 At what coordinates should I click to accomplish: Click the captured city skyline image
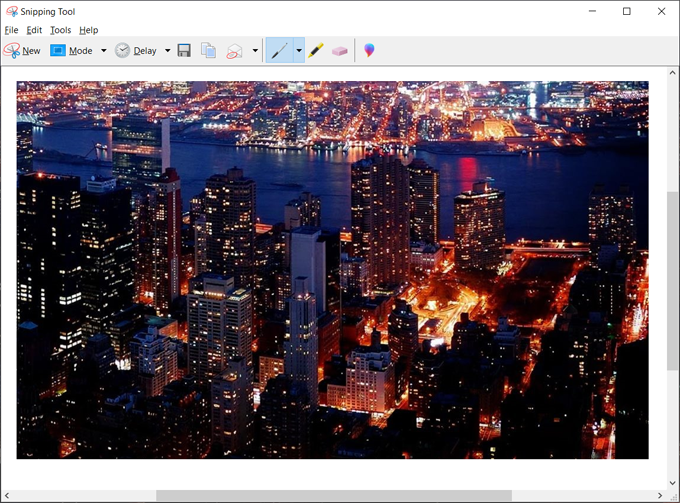(332, 270)
